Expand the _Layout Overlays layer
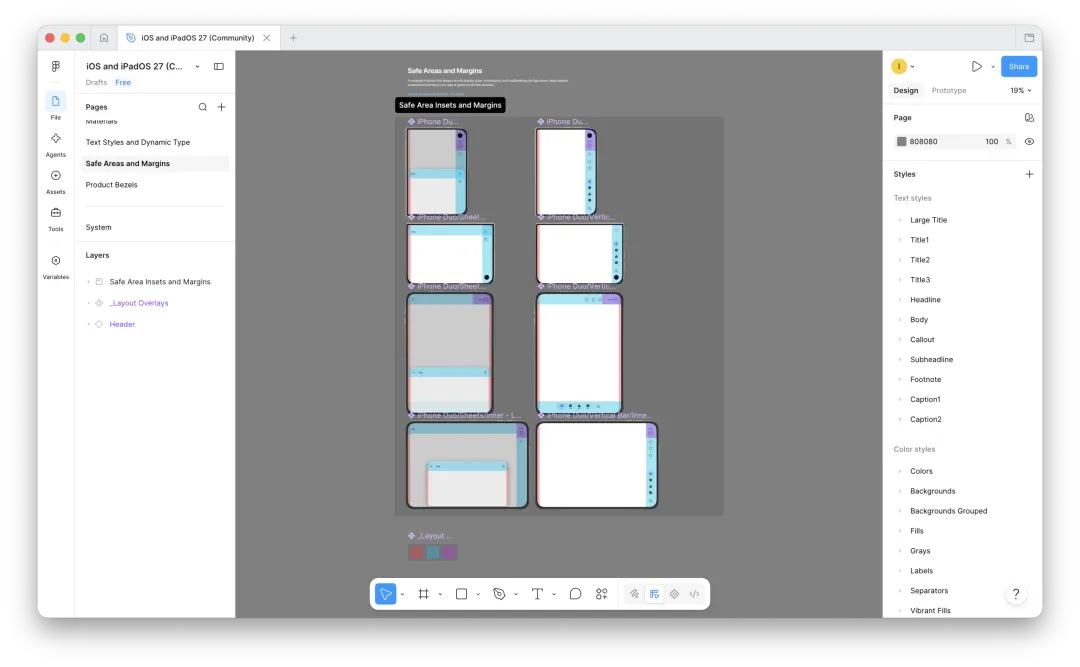Viewport: 1080px width, 667px height. click(89, 303)
